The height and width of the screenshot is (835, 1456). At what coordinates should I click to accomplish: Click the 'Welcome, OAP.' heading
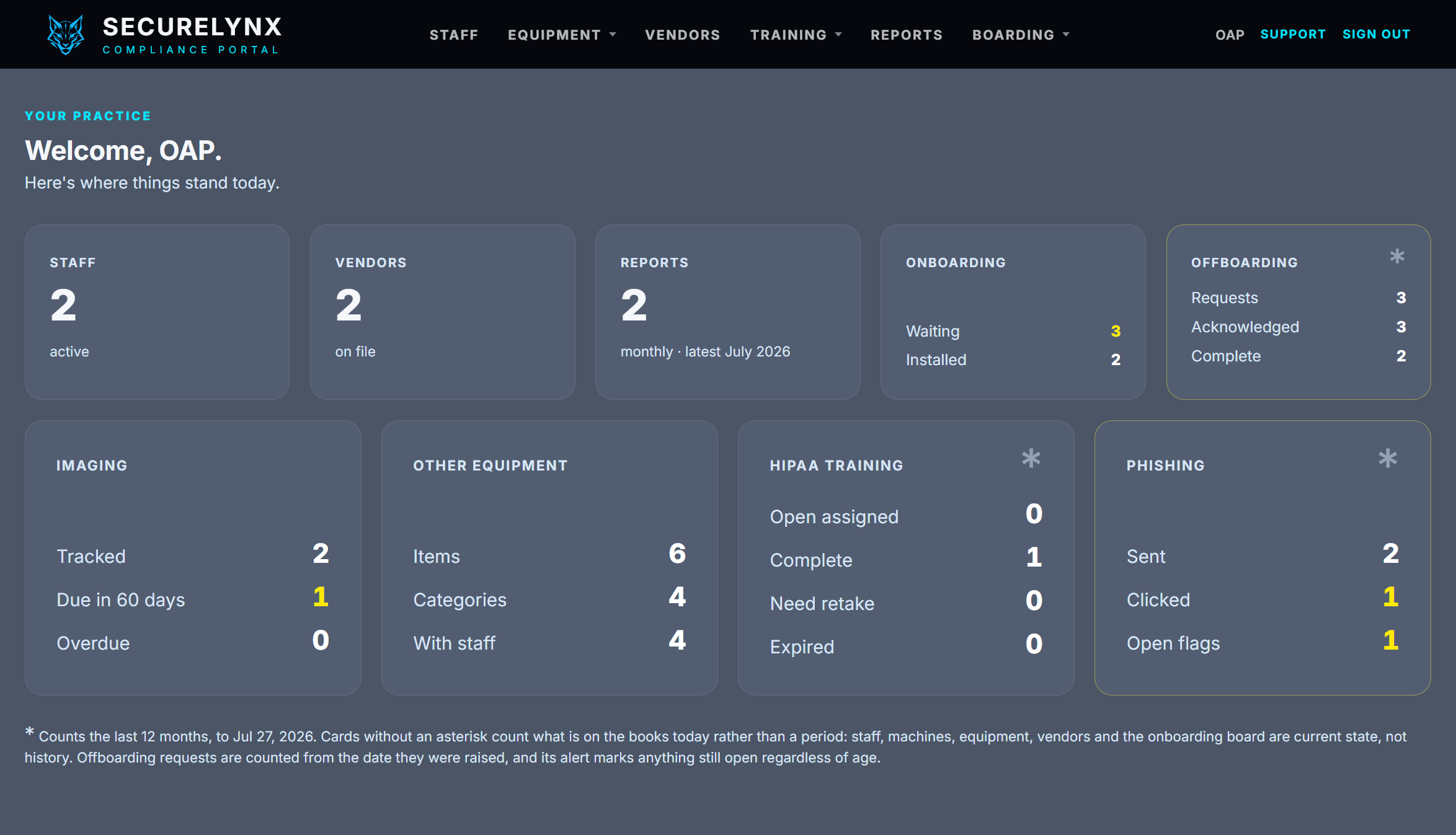tap(123, 151)
